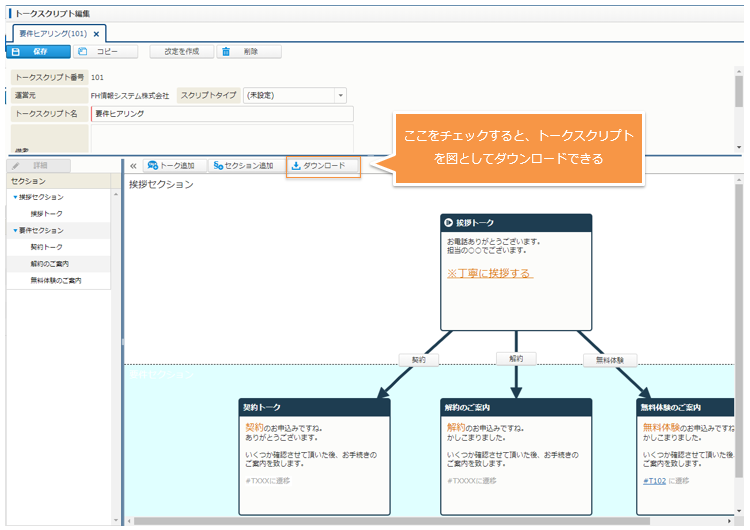Click the トークスクリプト名 text field

(220, 114)
